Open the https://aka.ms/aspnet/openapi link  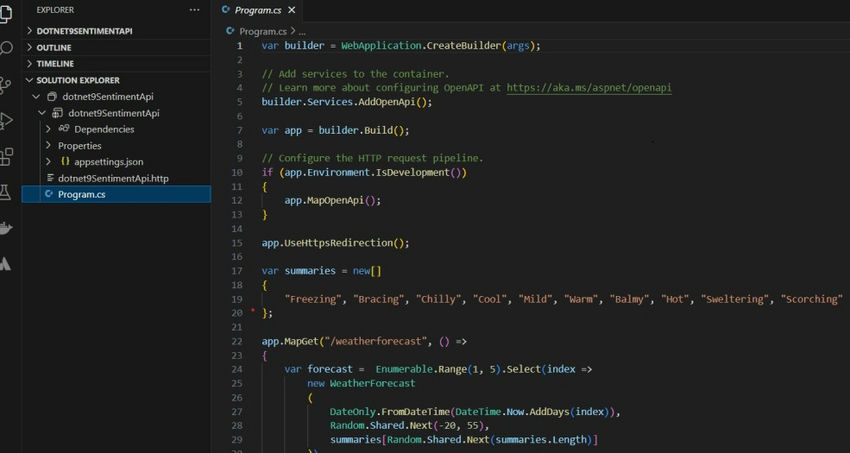pyautogui.click(x=589, y=88)
